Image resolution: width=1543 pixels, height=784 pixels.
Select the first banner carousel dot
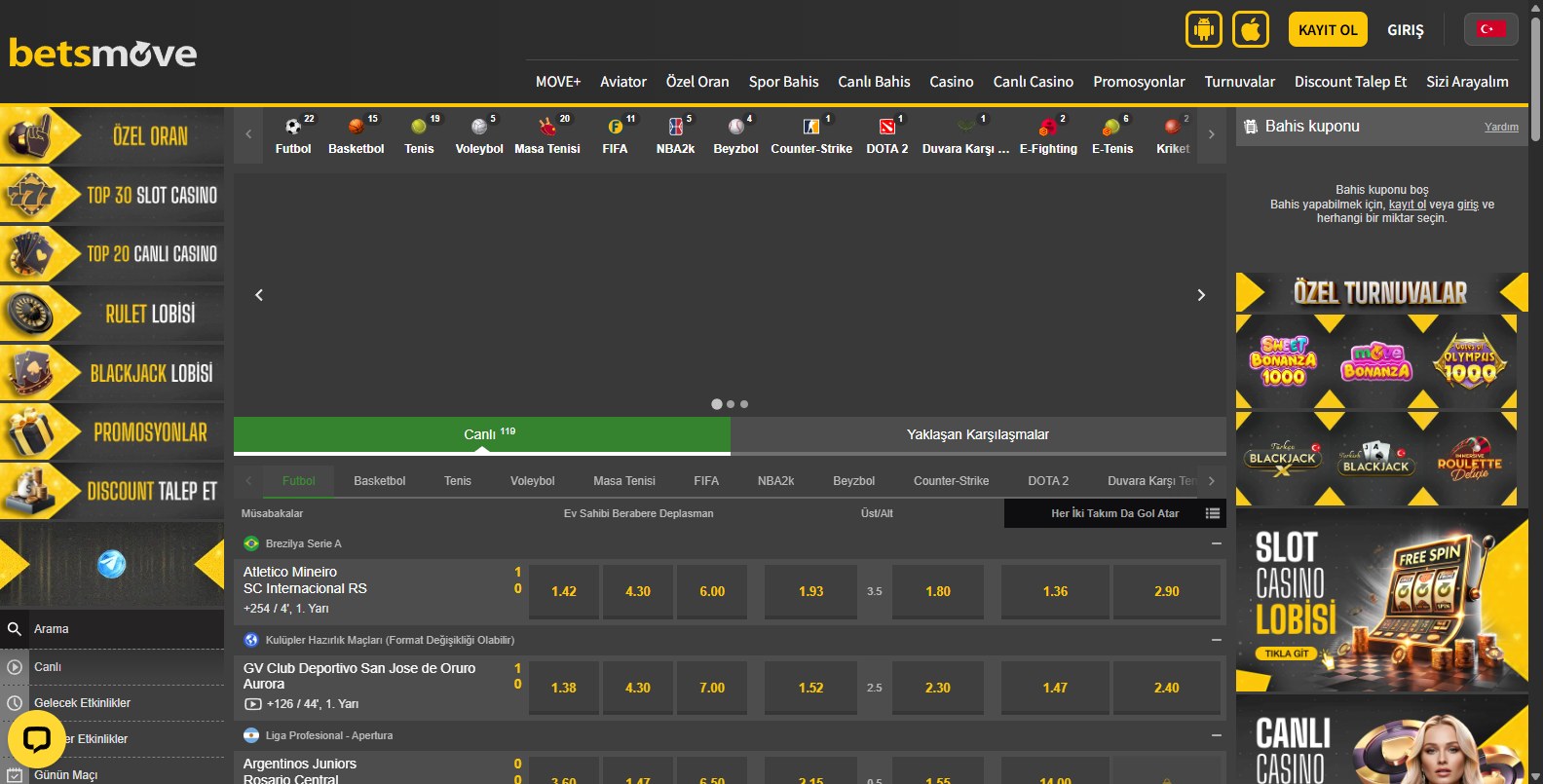click(717, 404)
